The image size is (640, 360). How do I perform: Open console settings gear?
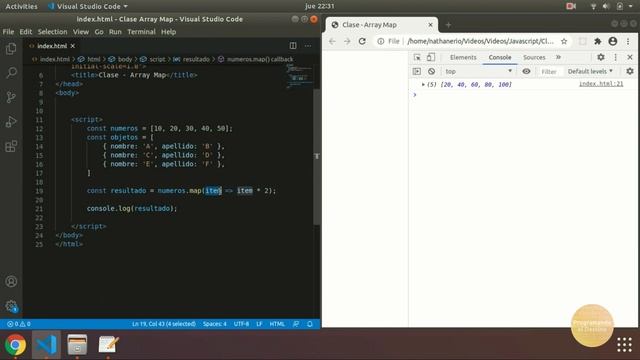coord(630,71)
